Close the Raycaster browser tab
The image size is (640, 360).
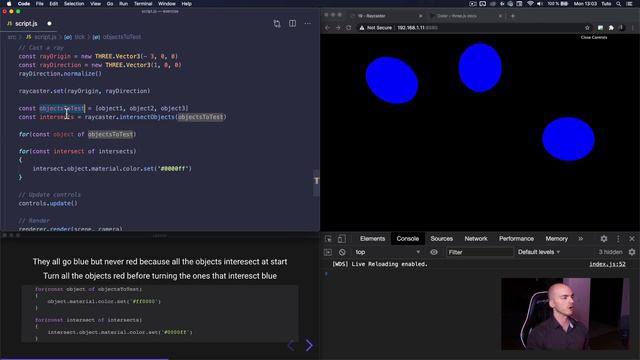click(x=420, y=16)
